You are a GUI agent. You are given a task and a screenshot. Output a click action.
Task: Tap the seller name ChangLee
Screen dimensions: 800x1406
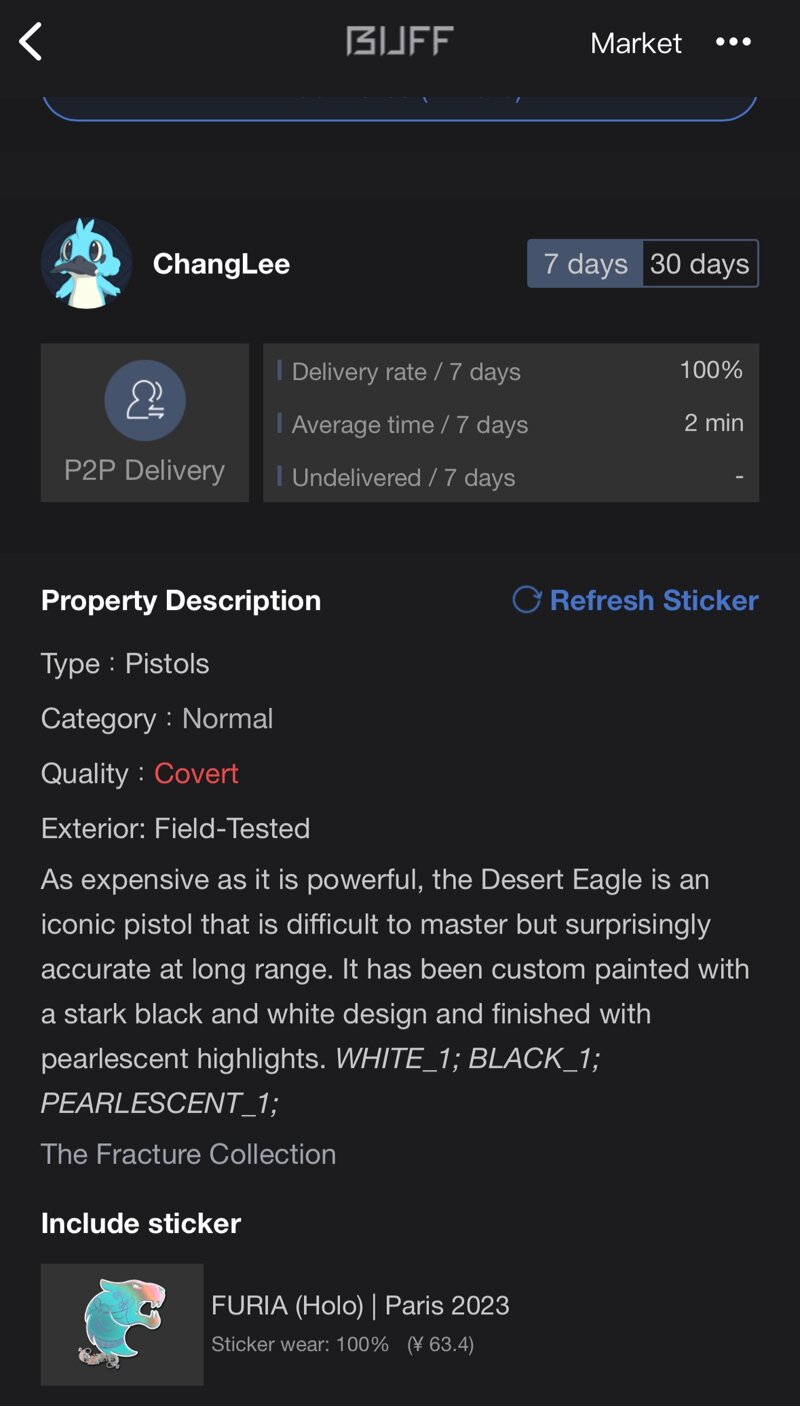[221, 264]
